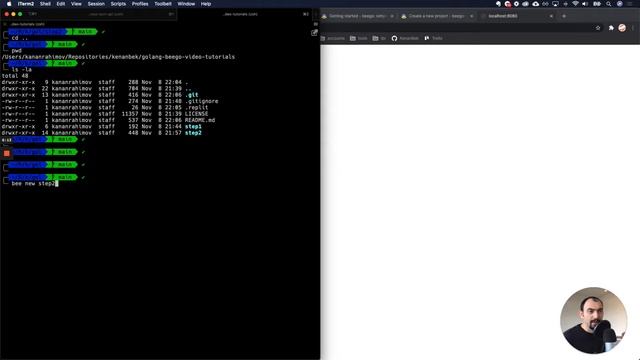
Task: Click the cloud upload status icon
Action: pos(536,4)
